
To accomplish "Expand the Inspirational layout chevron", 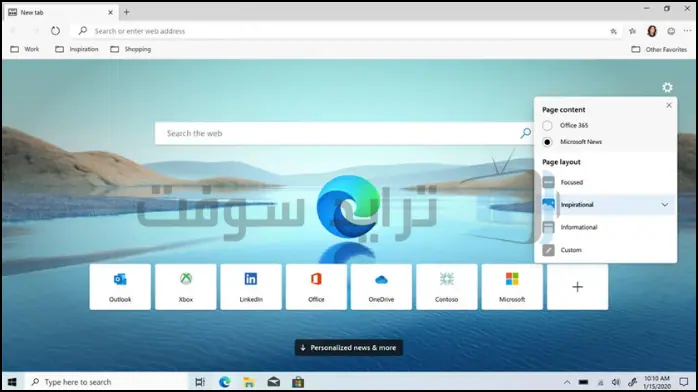I will tap(665, 205).
